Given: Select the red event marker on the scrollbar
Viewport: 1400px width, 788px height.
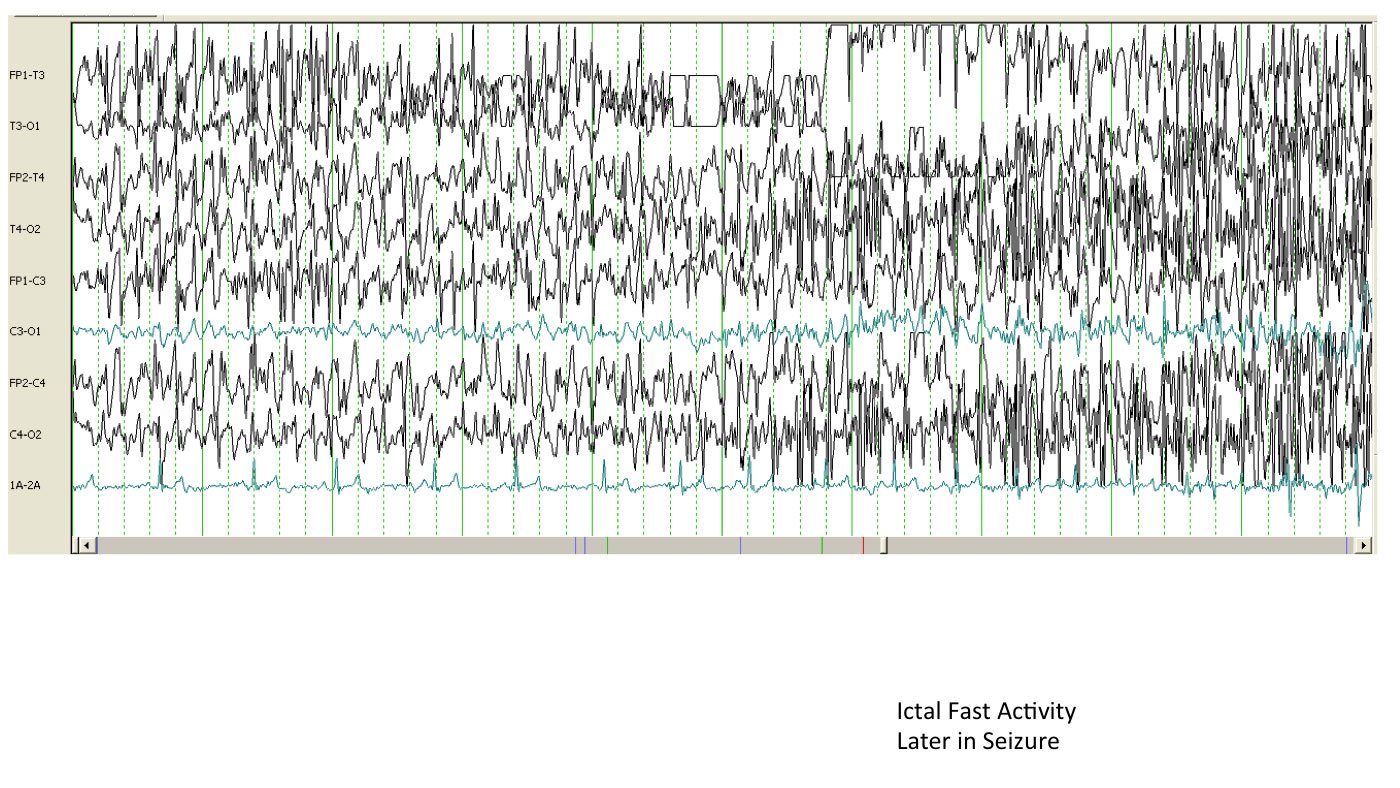Looking at the screenshot, I should coord(863,545).
